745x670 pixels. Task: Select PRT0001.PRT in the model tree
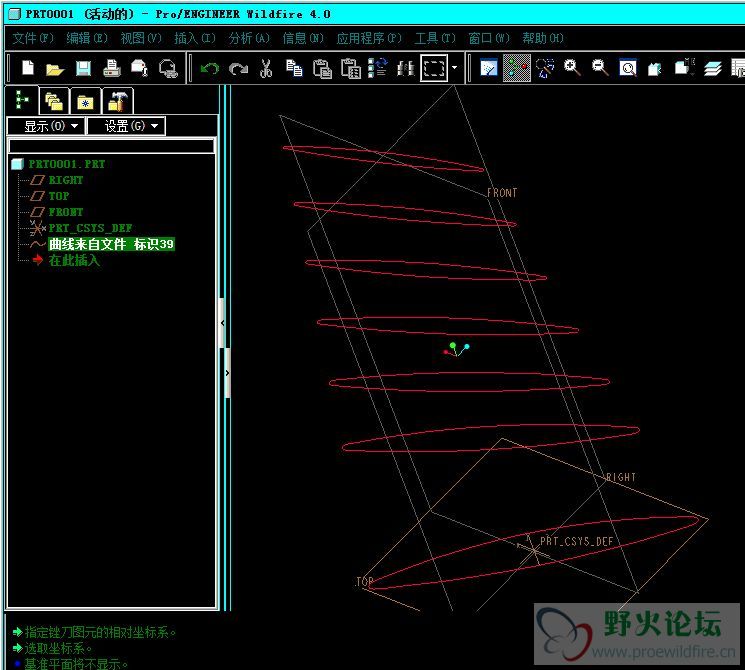tap(66, 164)
